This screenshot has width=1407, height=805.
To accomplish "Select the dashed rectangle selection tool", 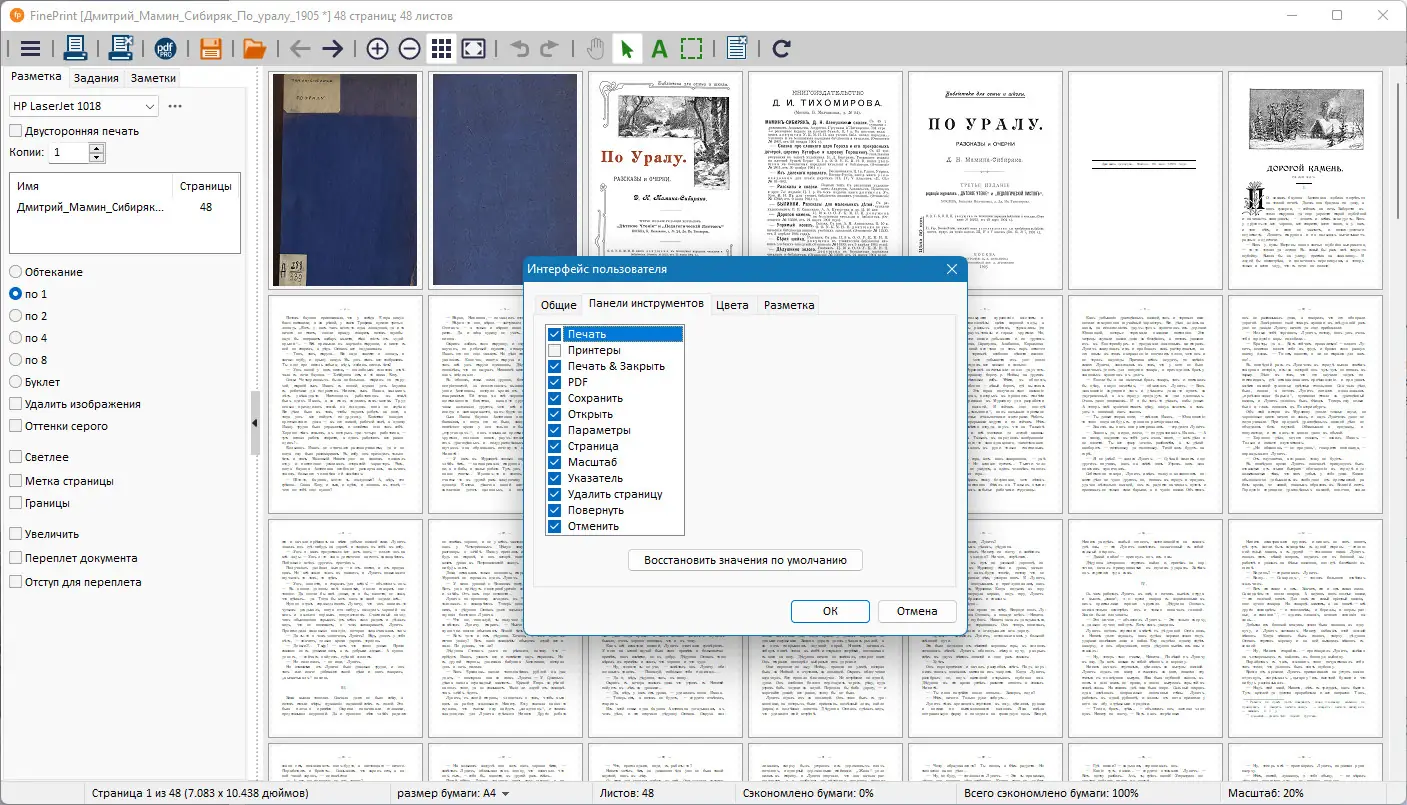I will [x=691, y=48].
